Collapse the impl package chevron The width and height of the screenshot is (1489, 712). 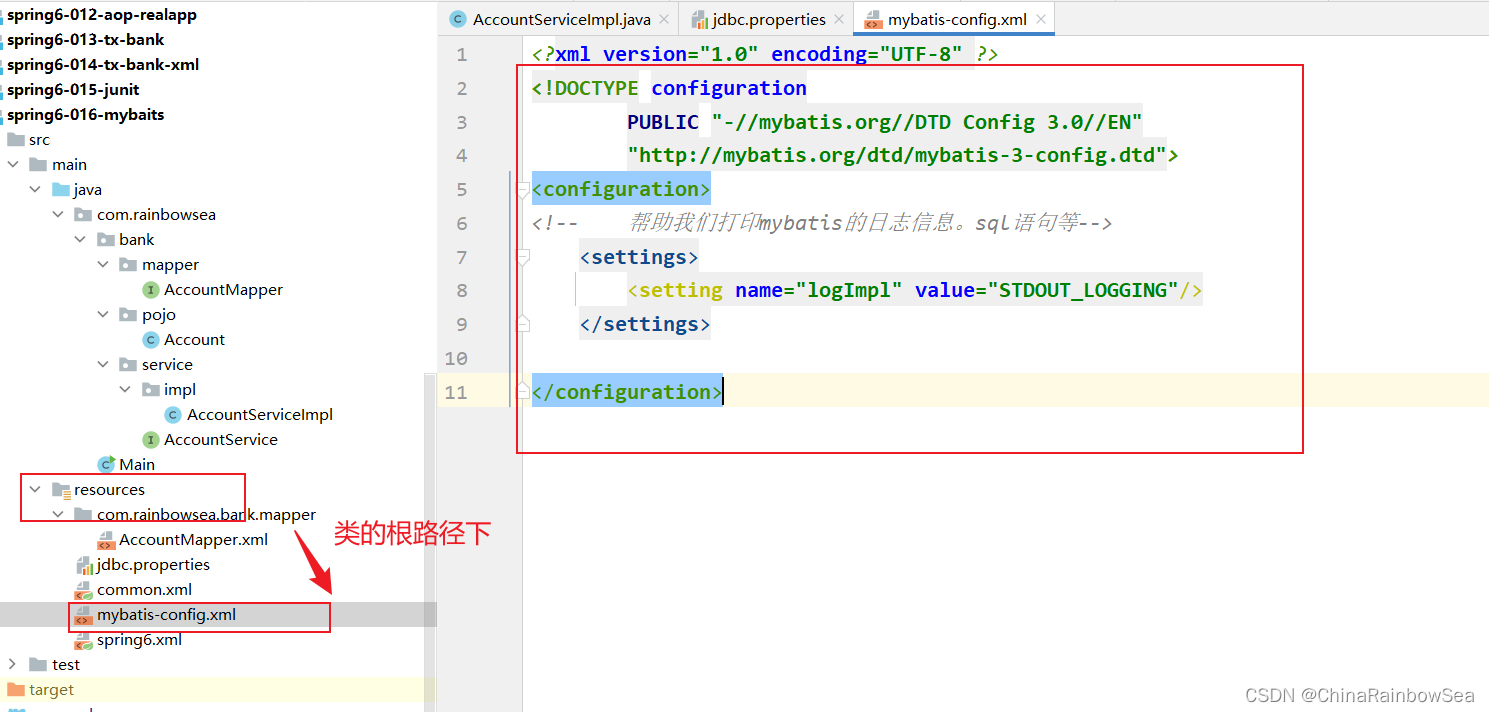pyautogui.click(x=125, y=390)
